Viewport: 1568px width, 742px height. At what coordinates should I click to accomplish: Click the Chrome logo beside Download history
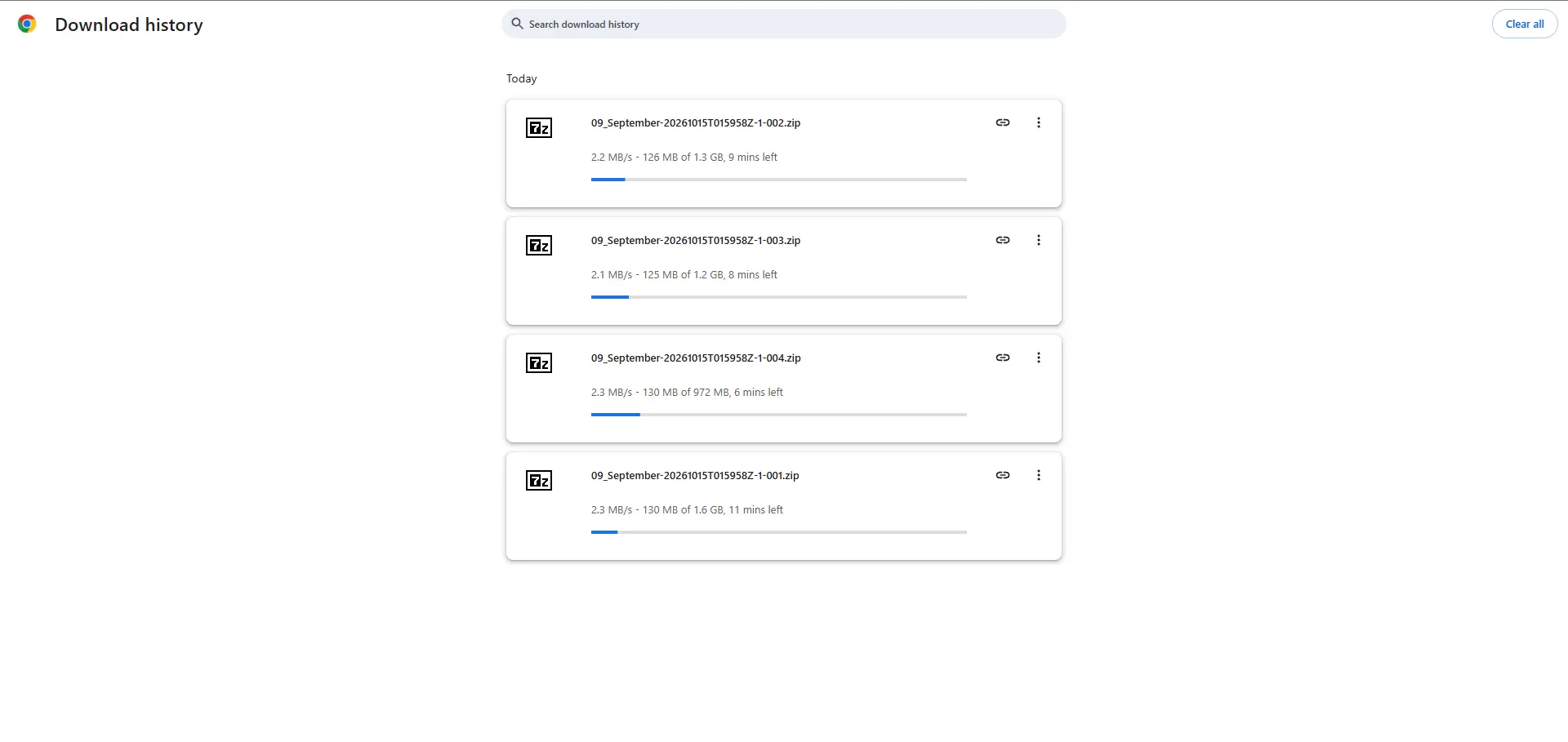pos(27,24)
